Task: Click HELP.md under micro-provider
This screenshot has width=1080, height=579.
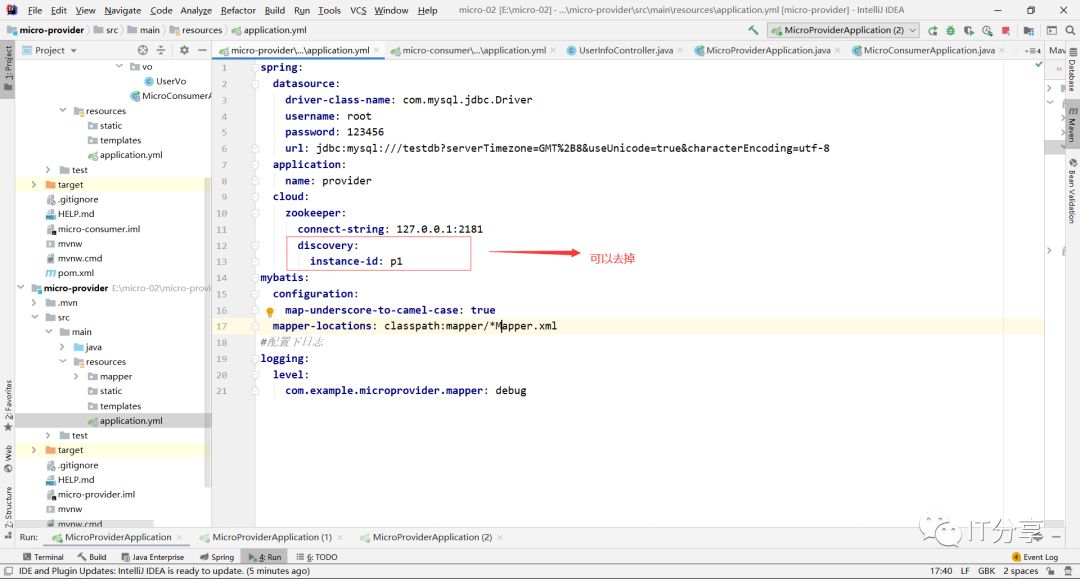Action: pos(70,480)
